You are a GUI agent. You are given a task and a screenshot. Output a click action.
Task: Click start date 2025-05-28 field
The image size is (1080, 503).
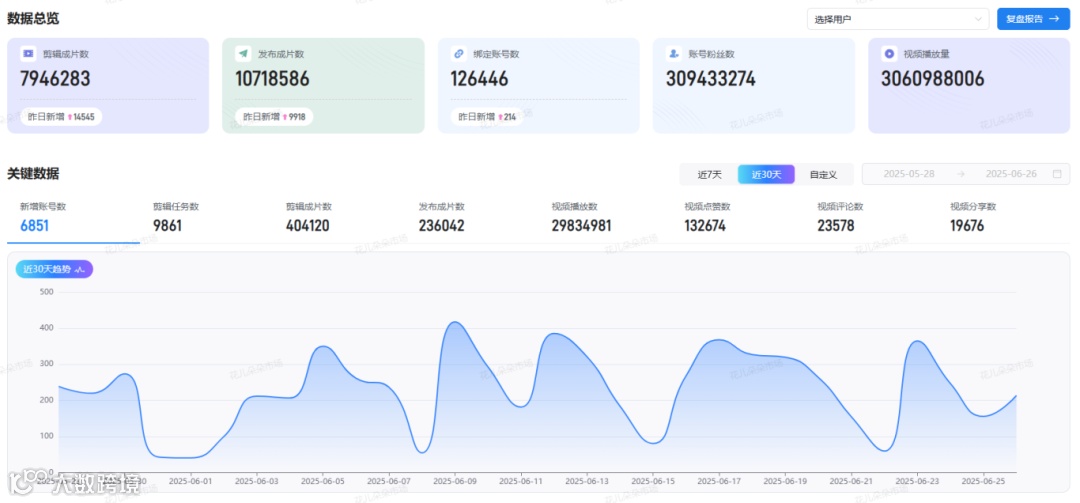908,174
